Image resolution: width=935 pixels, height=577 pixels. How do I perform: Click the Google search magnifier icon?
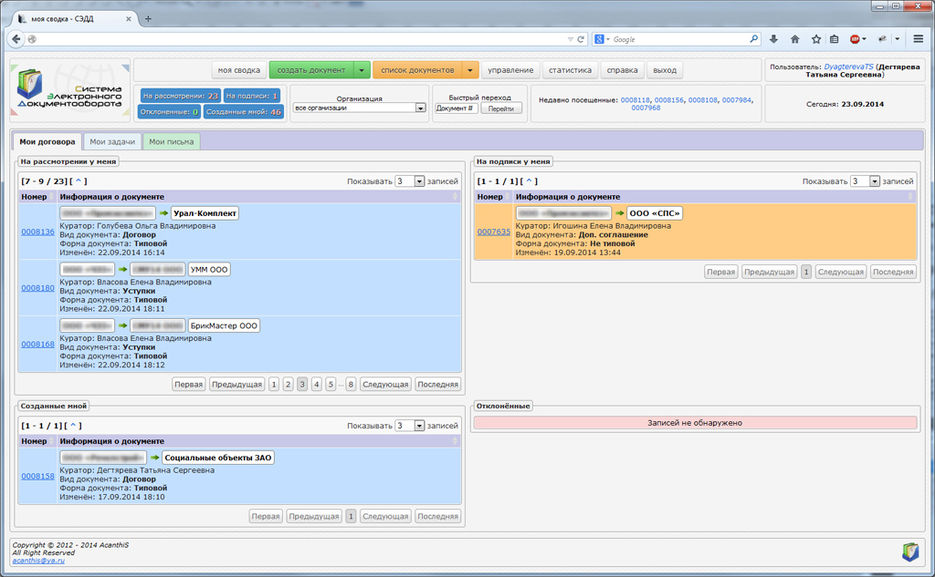[x=754, y=39]
